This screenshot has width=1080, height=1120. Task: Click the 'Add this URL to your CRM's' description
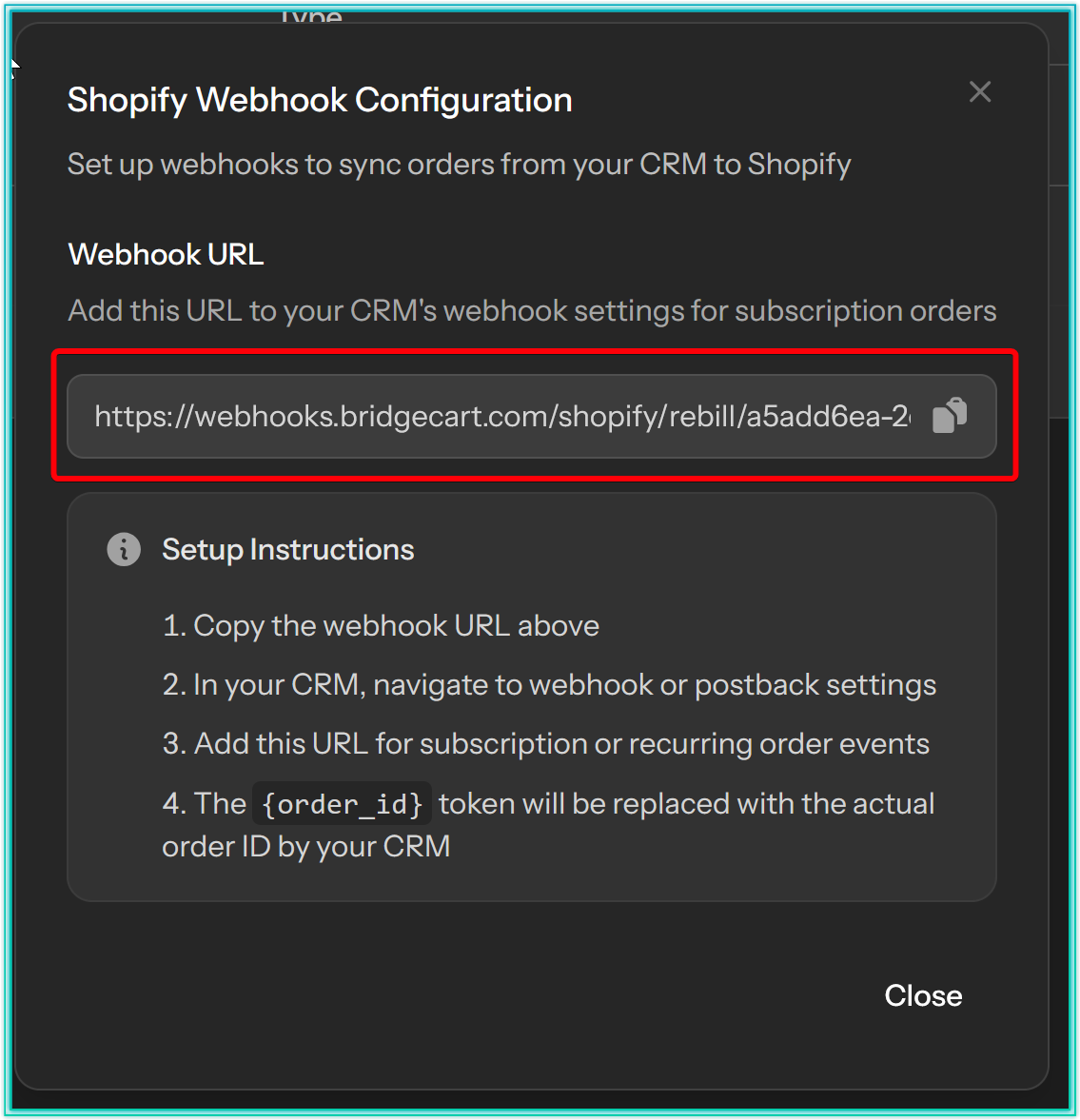[532, 310]
